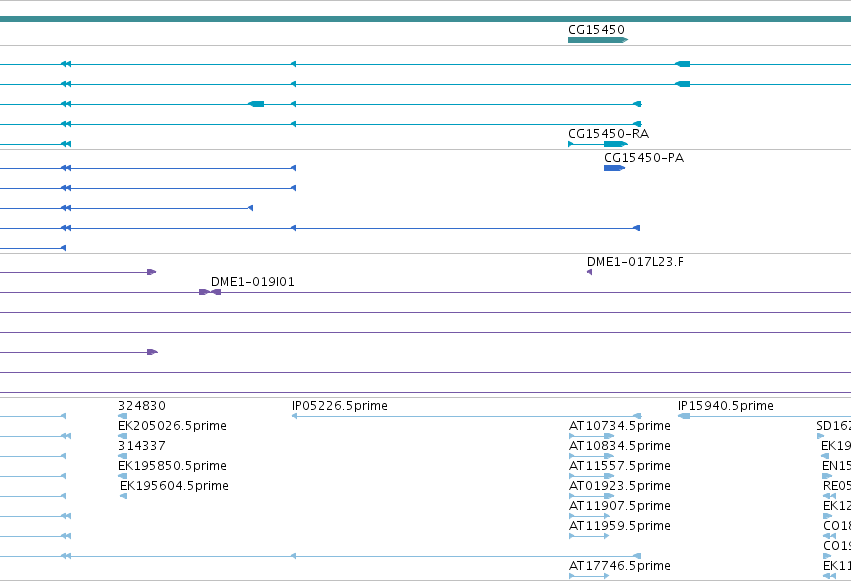Click the arrow glyph under 324830
Viewport: 851px width, 581px height.
(x=123, y=416)
